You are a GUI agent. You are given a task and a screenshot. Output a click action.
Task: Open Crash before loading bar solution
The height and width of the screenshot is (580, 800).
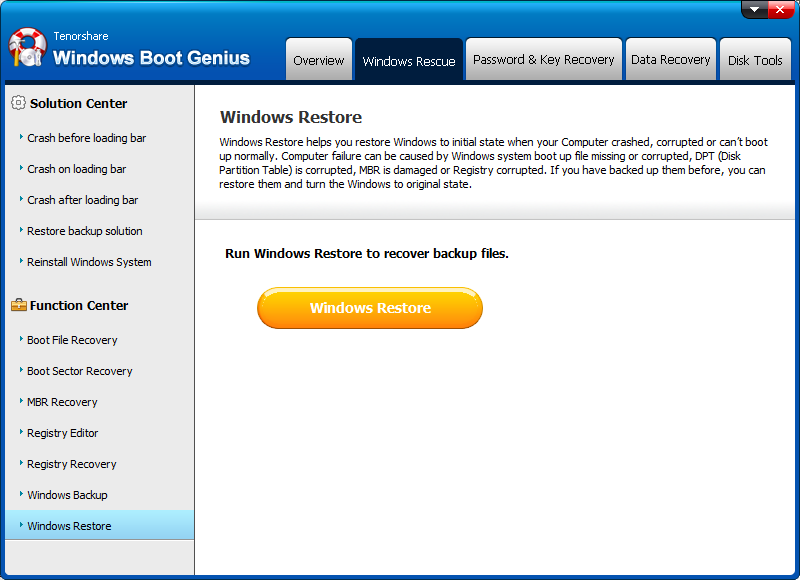[x=86, y=138]
